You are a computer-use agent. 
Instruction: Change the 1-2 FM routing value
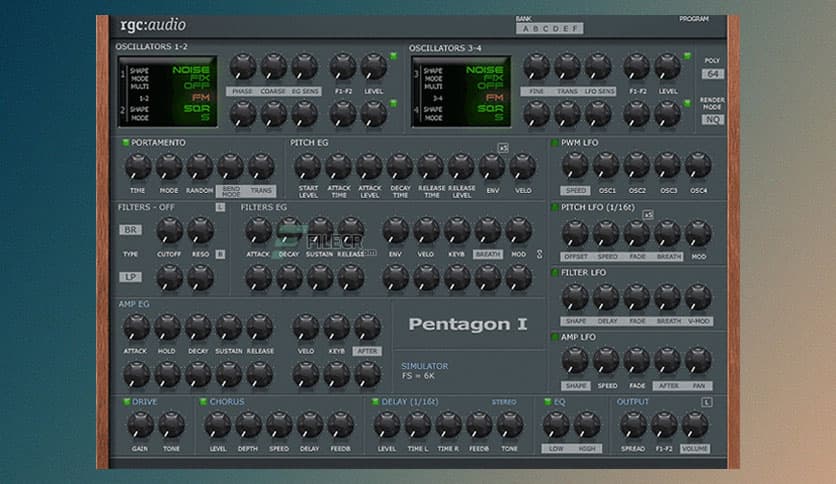pyautogui.click(x=201, y=98)
